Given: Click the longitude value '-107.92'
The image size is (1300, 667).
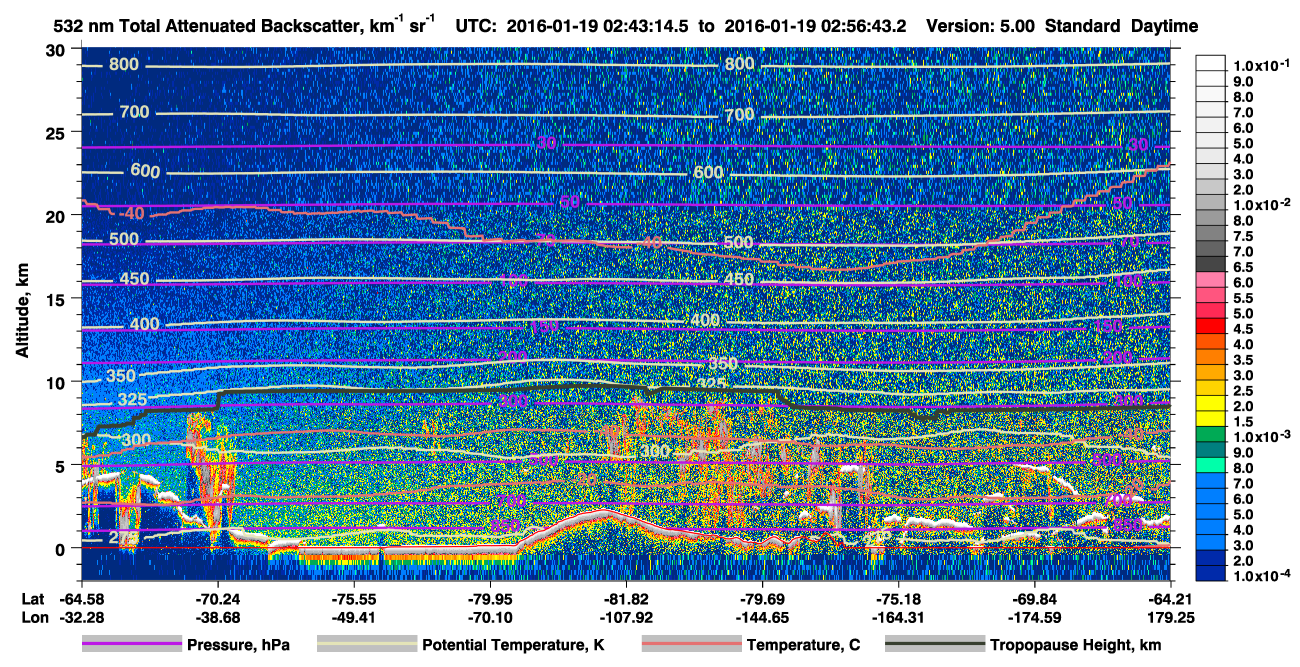Looking at the screenshot, I should coord(626,618).
